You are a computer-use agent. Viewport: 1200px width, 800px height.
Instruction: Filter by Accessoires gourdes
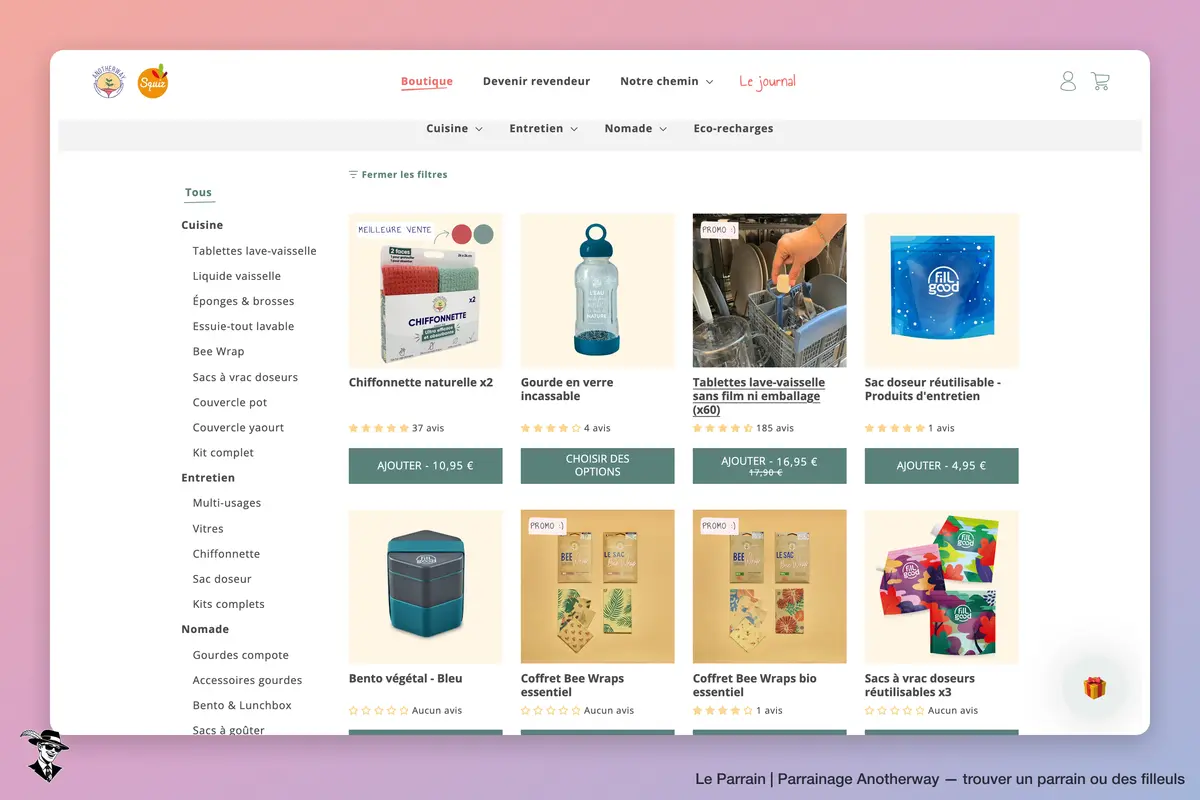coord(247,680)
